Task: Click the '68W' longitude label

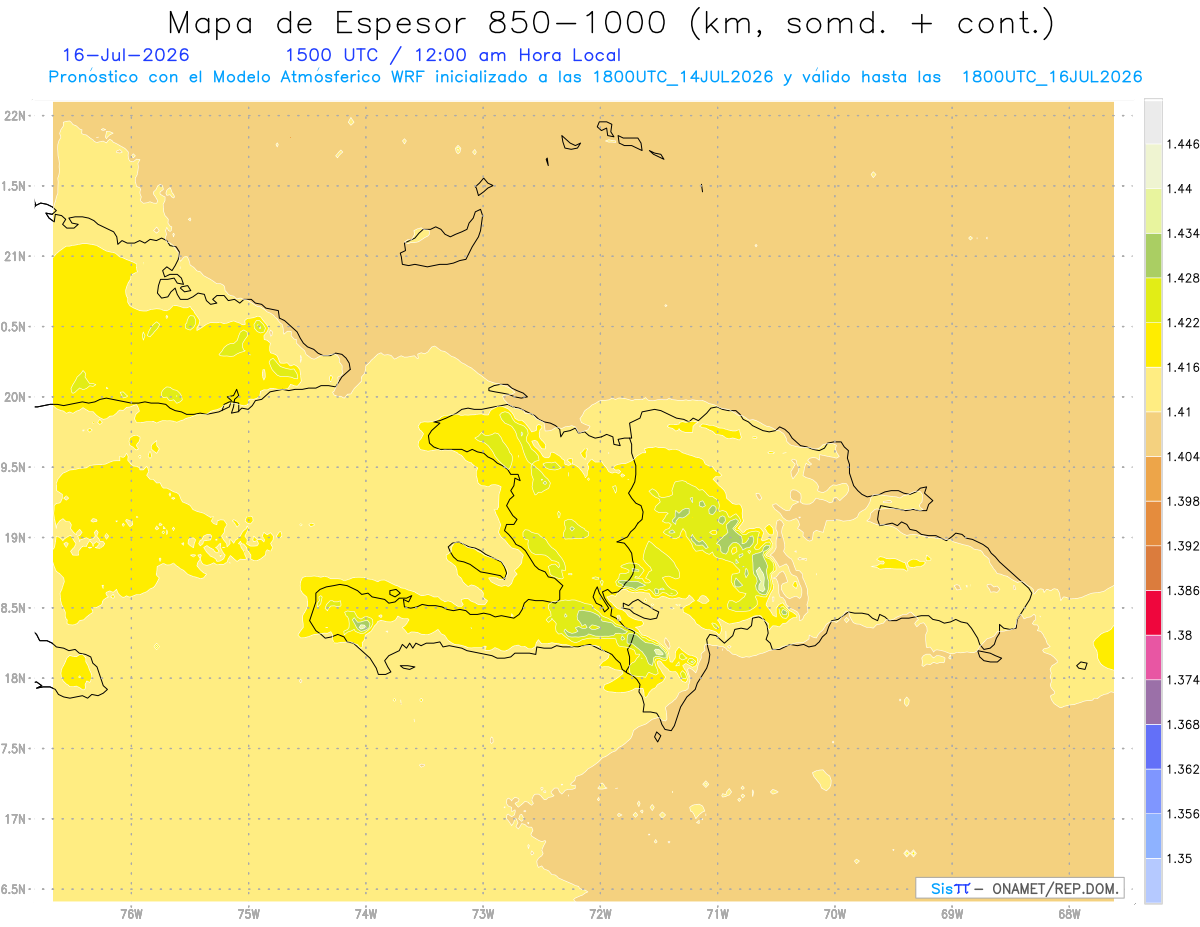Action: point(1069,913)
